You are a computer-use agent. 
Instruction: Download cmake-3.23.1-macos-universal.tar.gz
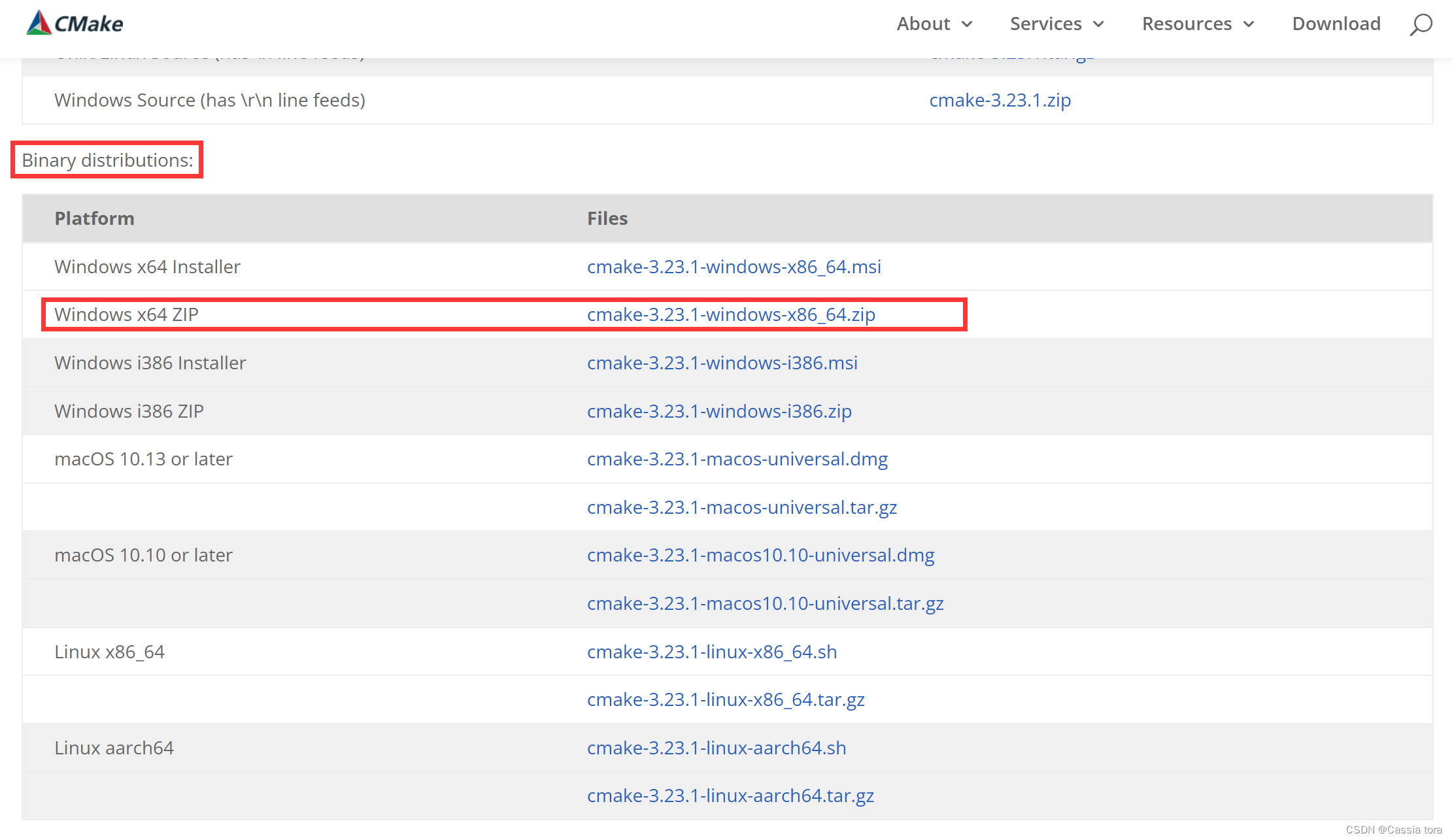741,507
